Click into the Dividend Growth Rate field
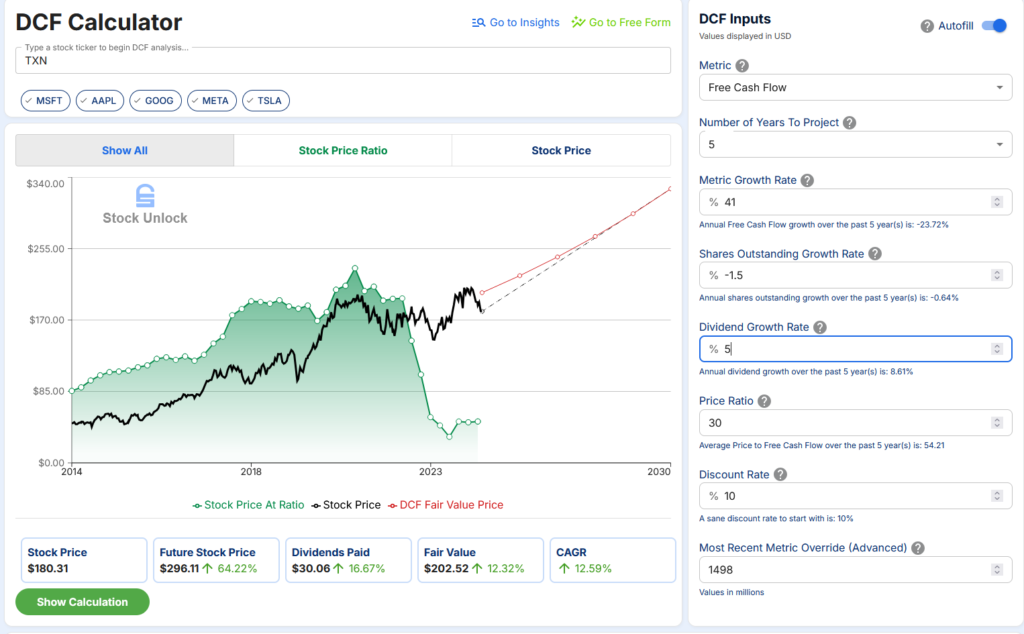Screen dimensions: 1024x634 point(856,349)
